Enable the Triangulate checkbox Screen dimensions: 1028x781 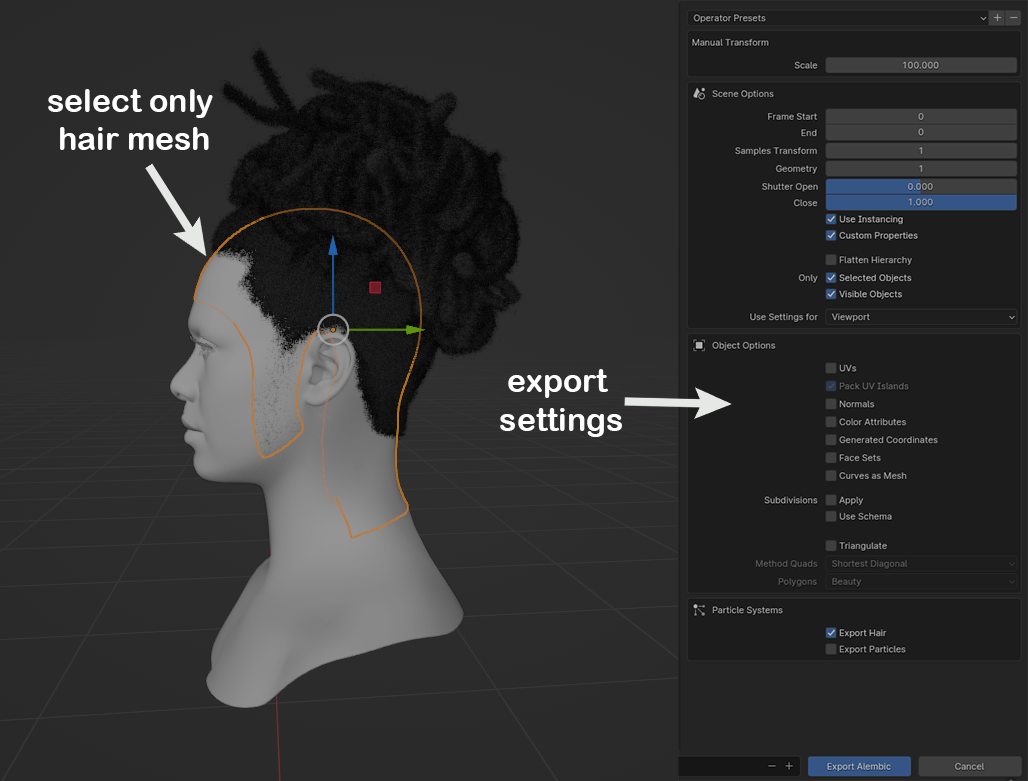tap(831, 546)
